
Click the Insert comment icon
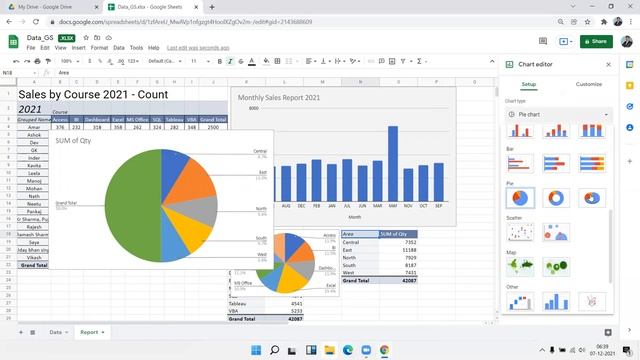[381, 61]
